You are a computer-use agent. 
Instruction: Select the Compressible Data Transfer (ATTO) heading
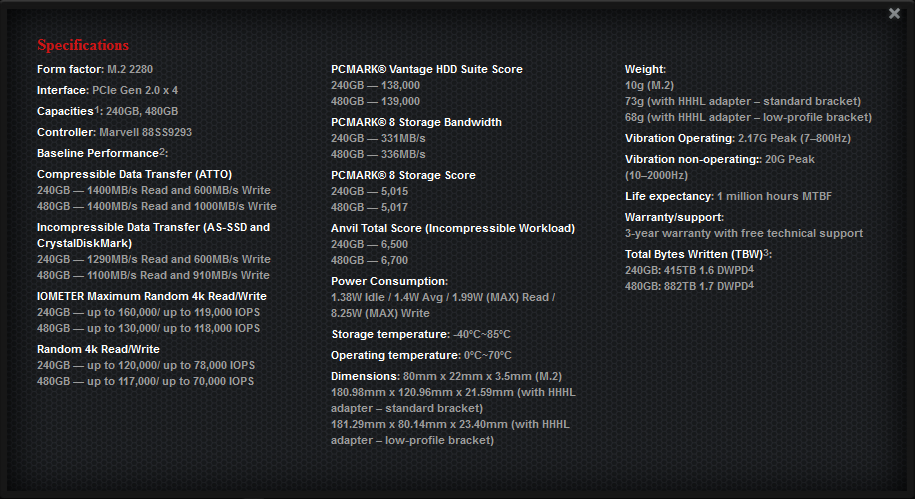[134, 175]
